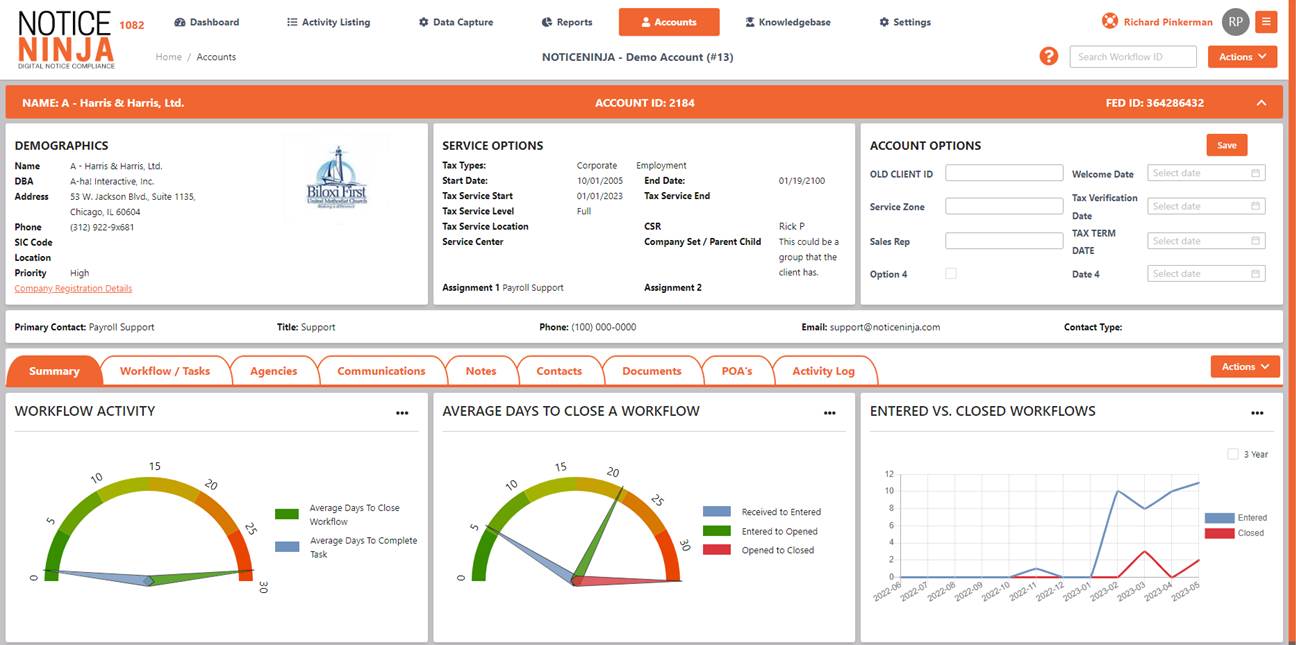
Task: Open the Documents tab
Action: 652,370
